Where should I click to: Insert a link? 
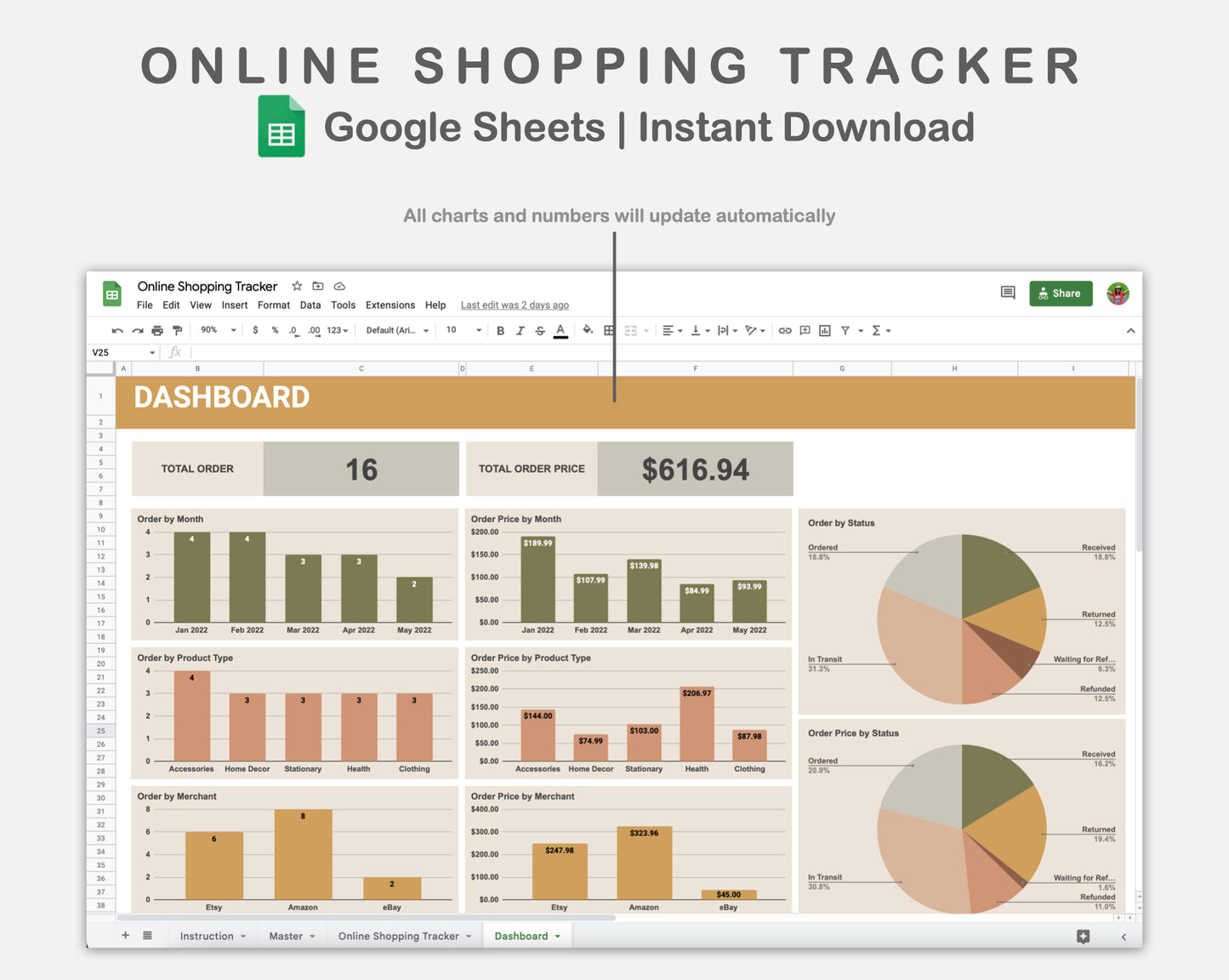coord(785,330)
